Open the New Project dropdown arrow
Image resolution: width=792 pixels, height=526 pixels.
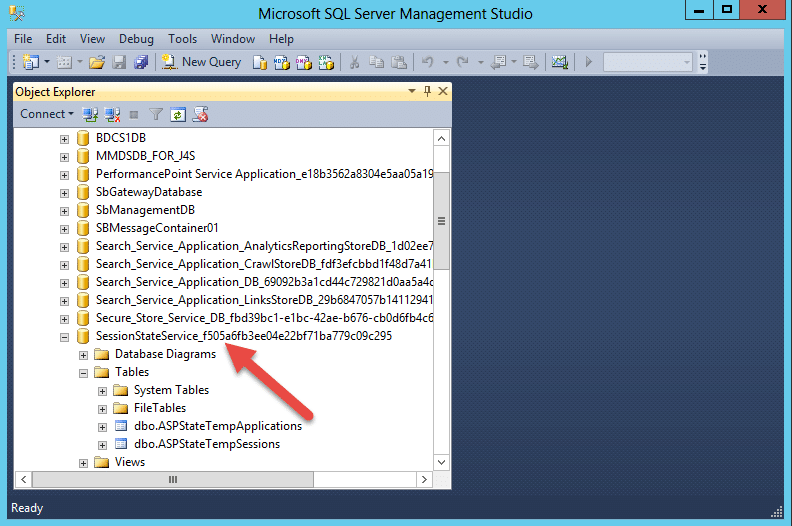[x=47, y=62]
